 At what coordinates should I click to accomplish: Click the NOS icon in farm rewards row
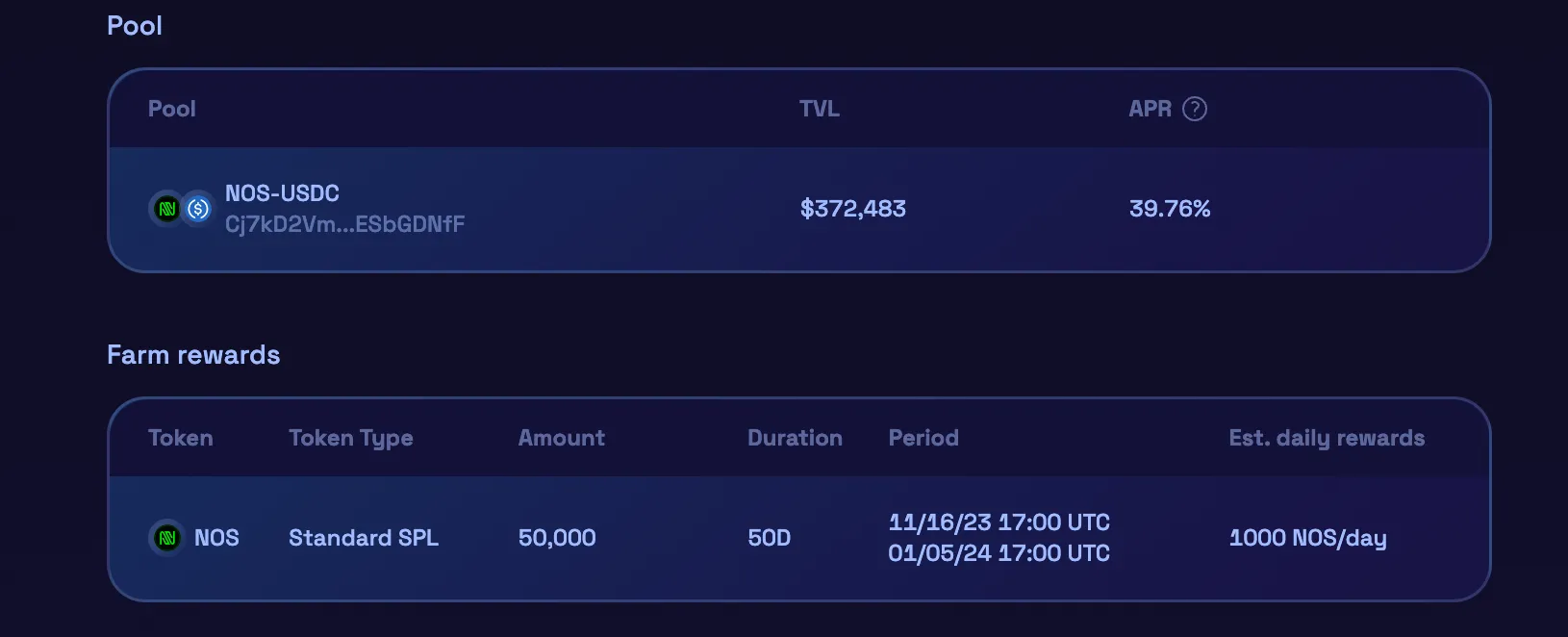167,538
